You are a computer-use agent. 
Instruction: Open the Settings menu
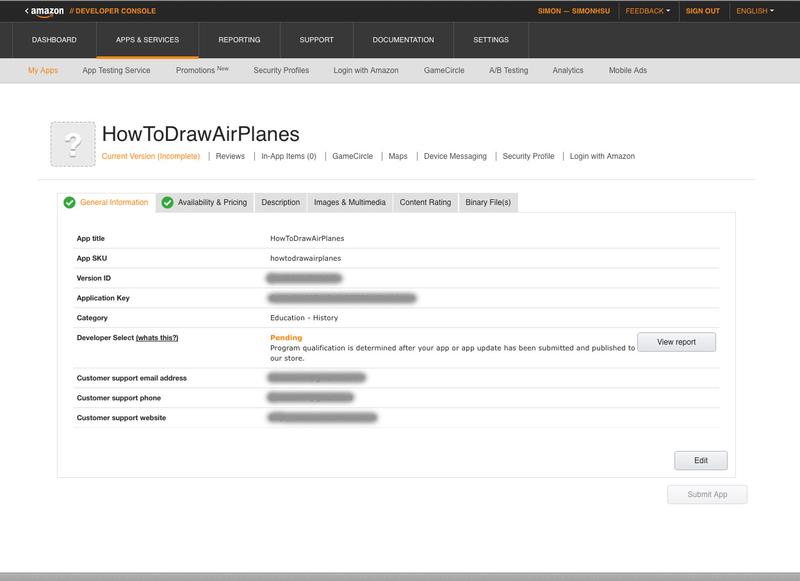click(x=491, y=40)
